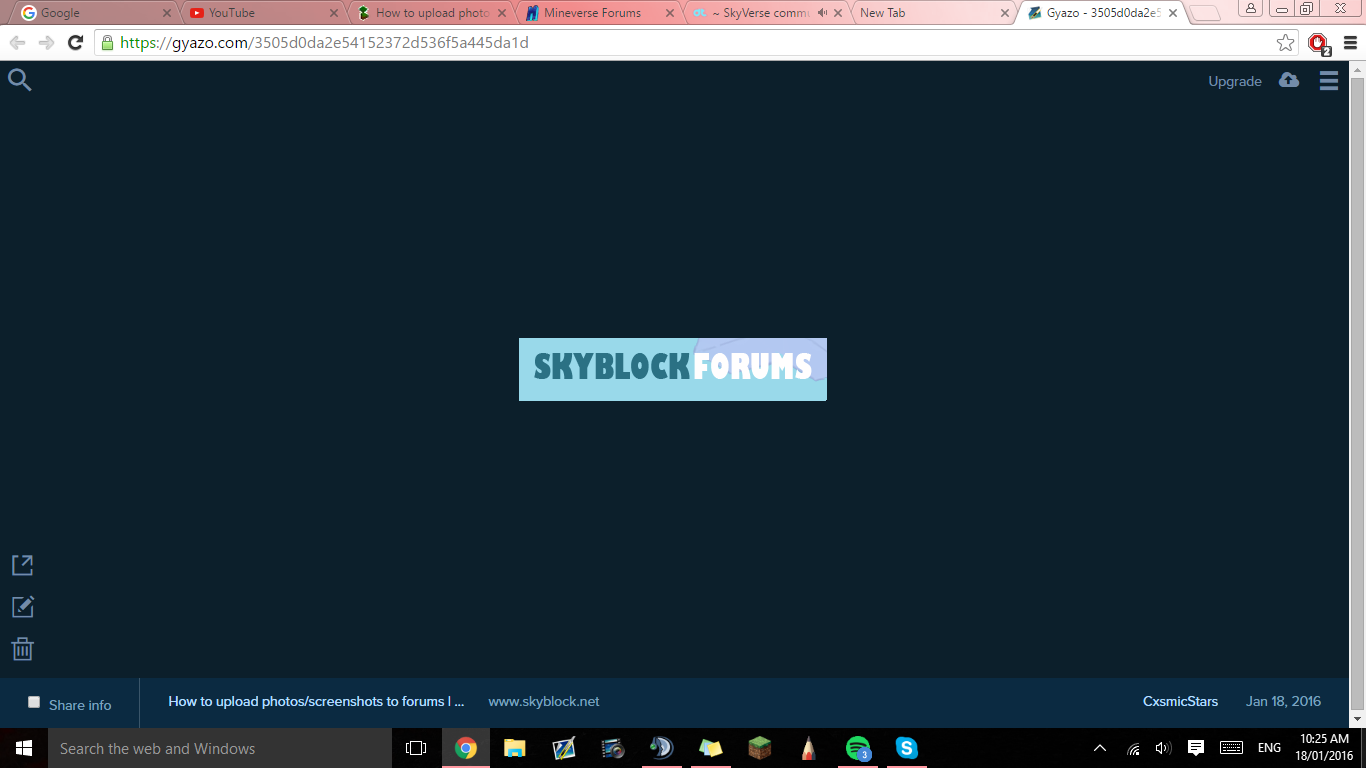
Task: Switch to the SkyVerse community tab
Action: tap(767, 13)
